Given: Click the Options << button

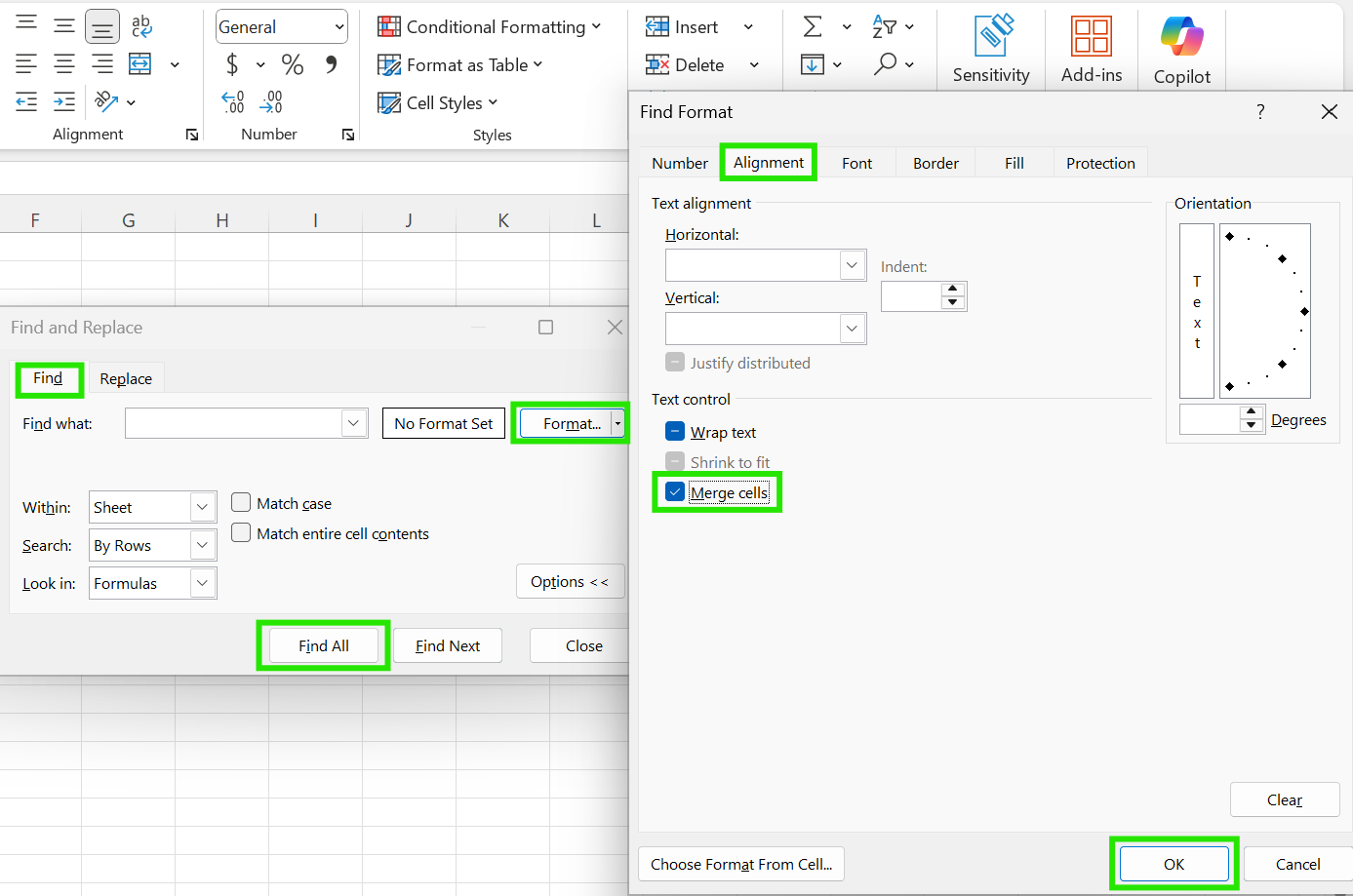Looking at the screenshot, I should pyautogui.click(x=571, y=581).
